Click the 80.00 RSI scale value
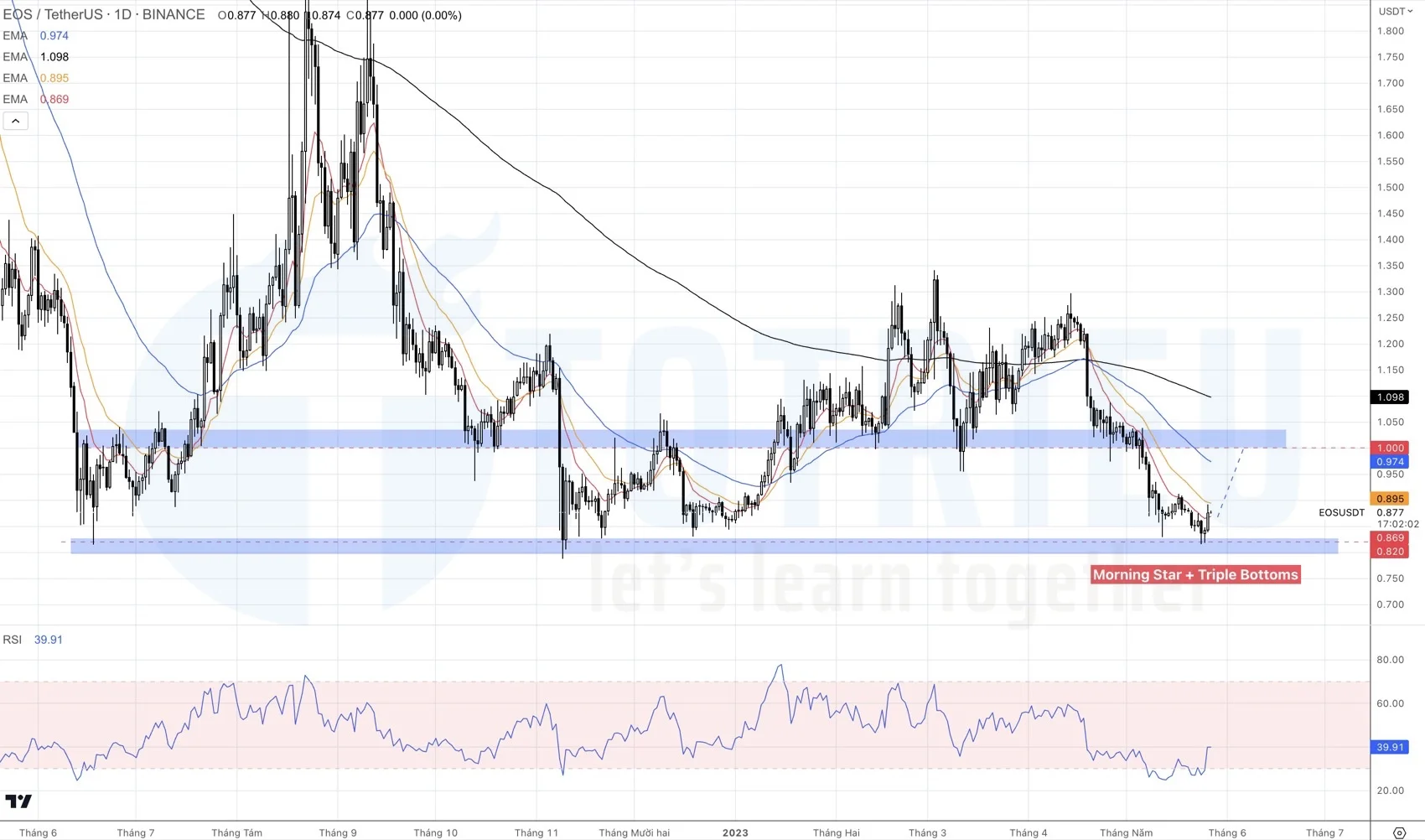The width and height of the screenshot is (1425, 840). pos(1391,660)
